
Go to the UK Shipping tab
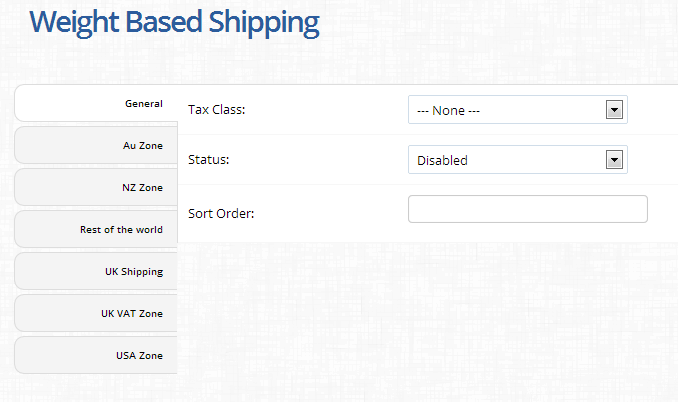point(96,271)
